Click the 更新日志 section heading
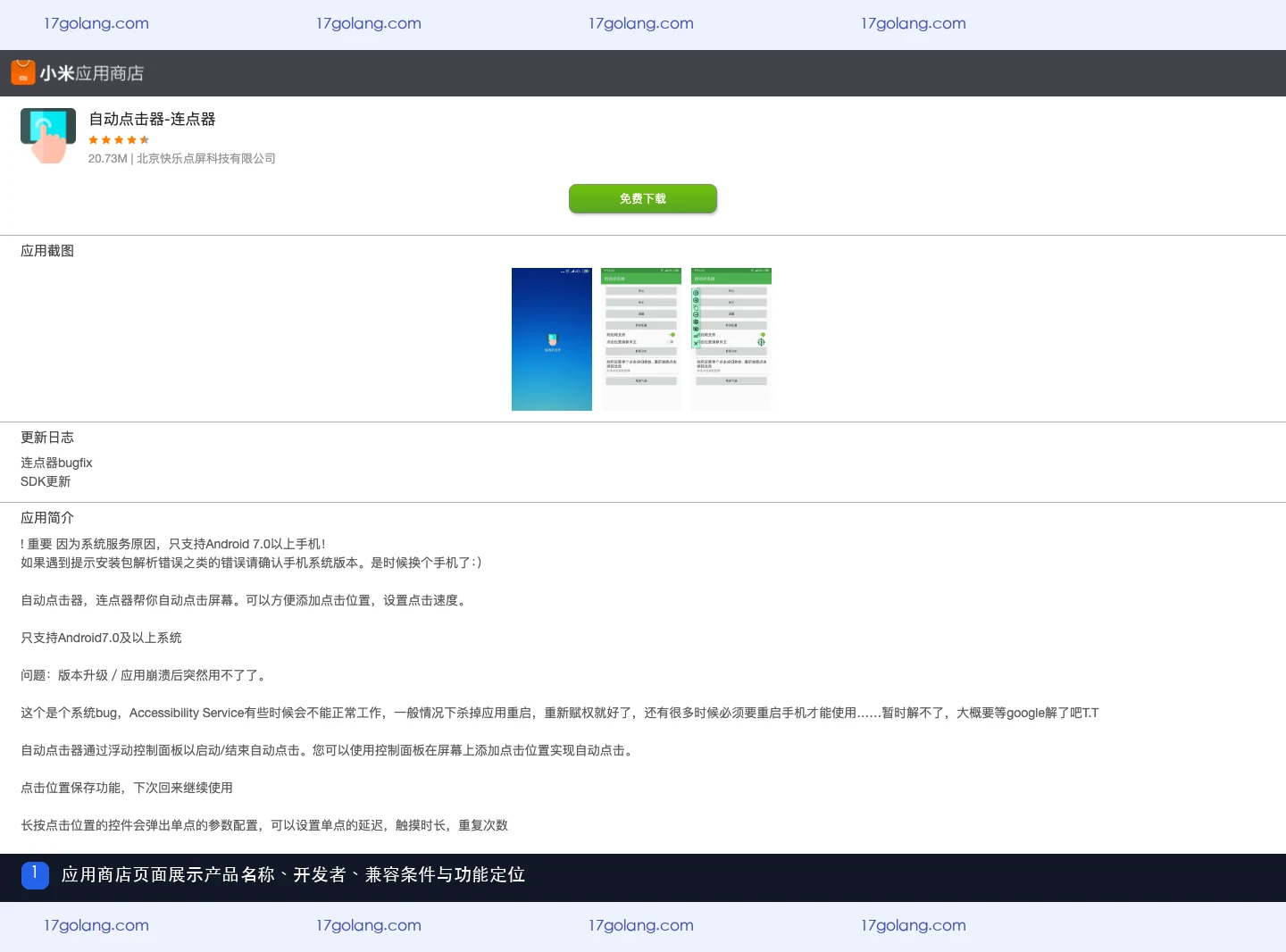 click(x=47, y=438)
